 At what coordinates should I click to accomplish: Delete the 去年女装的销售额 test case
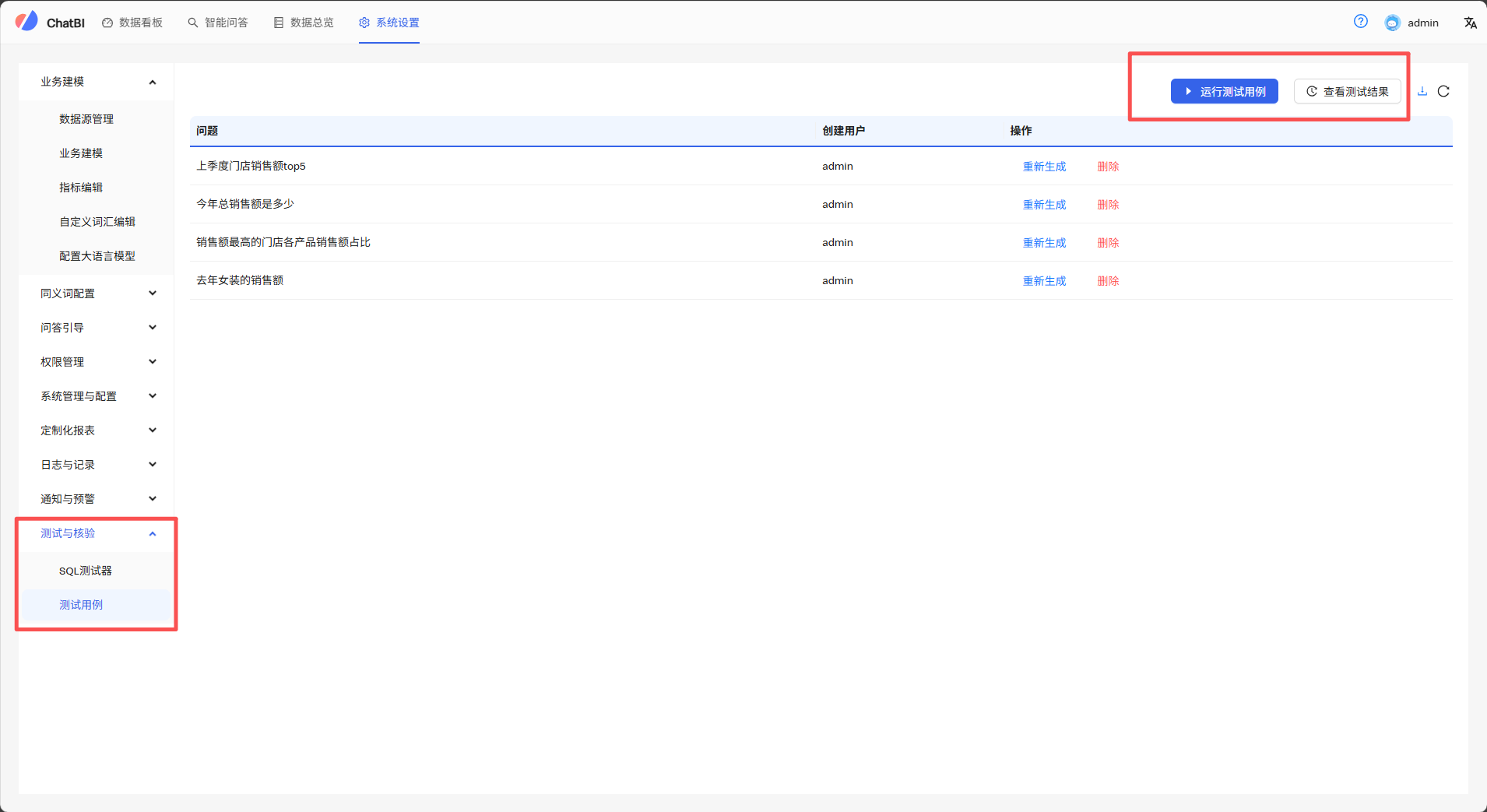point(1108,281)
